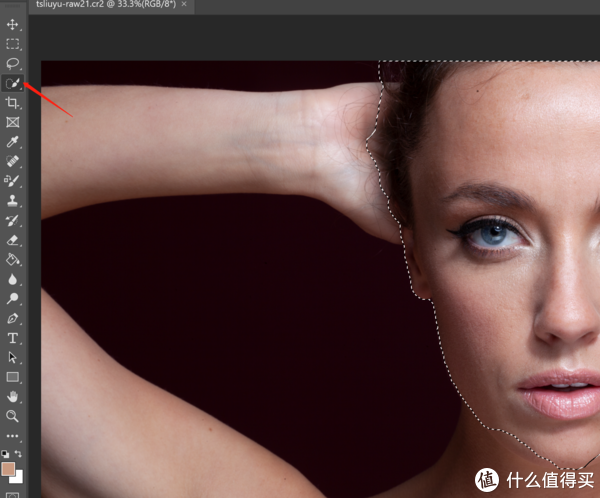Select the Lasso tool

tap(12, 64)
